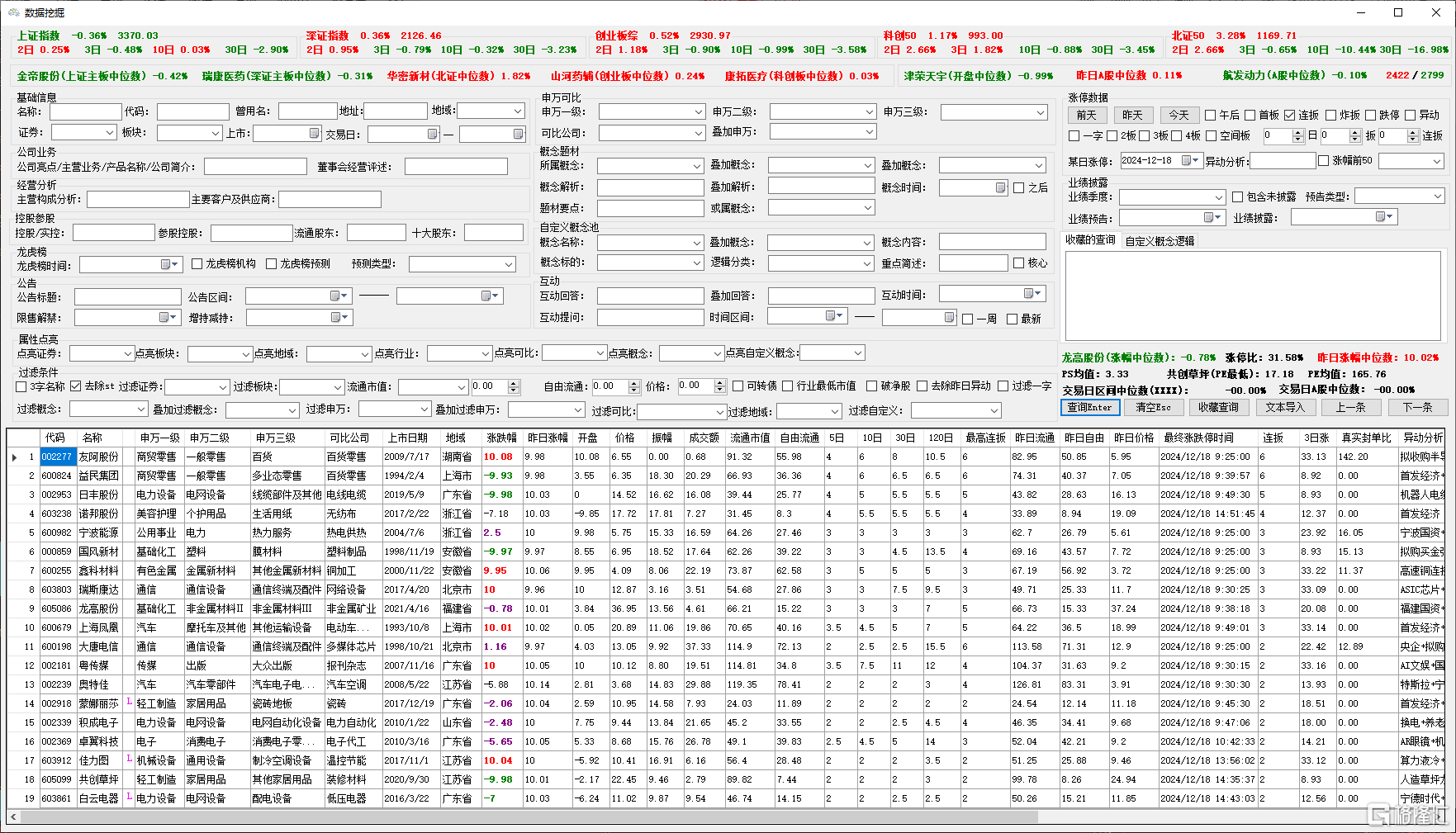Viewport: 1456px width, 833px height.
Task: Open the 过滤概念 dropdown
Action: pos(141,409)
